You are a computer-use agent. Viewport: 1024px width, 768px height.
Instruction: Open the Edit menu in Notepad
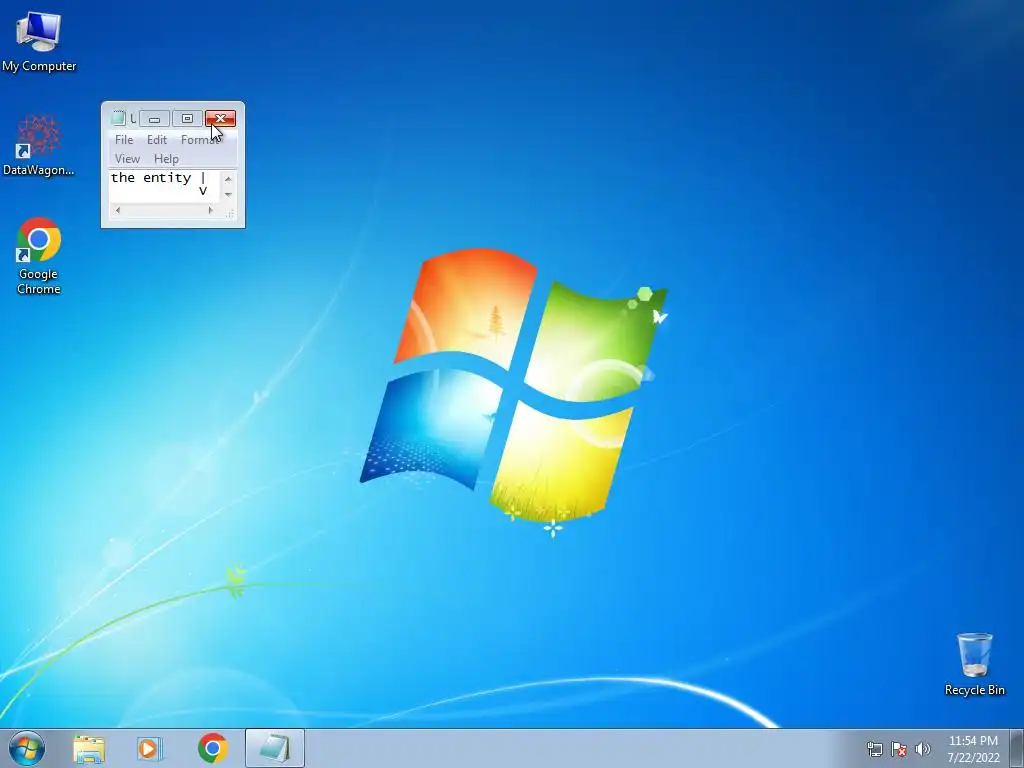pos(157,140)
